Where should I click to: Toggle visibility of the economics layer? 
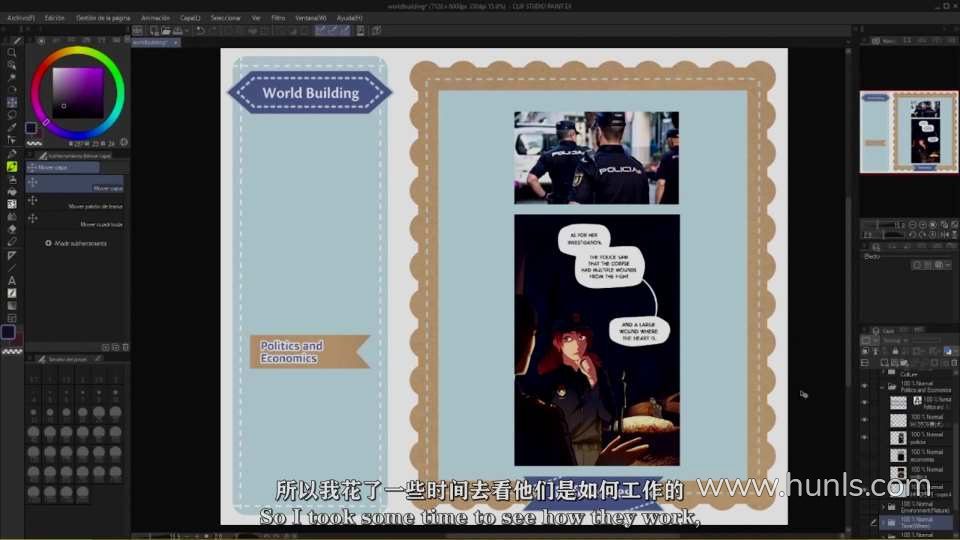pos(865,455)
